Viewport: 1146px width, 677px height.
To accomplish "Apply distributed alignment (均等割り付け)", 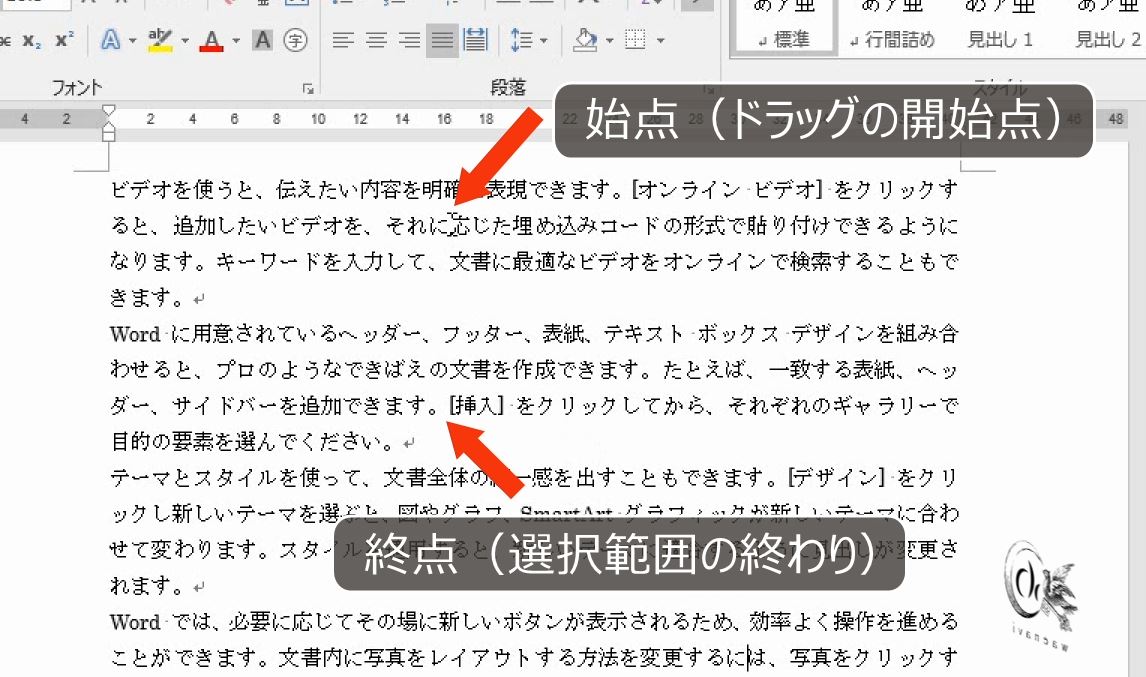I will tap(475, 40).
